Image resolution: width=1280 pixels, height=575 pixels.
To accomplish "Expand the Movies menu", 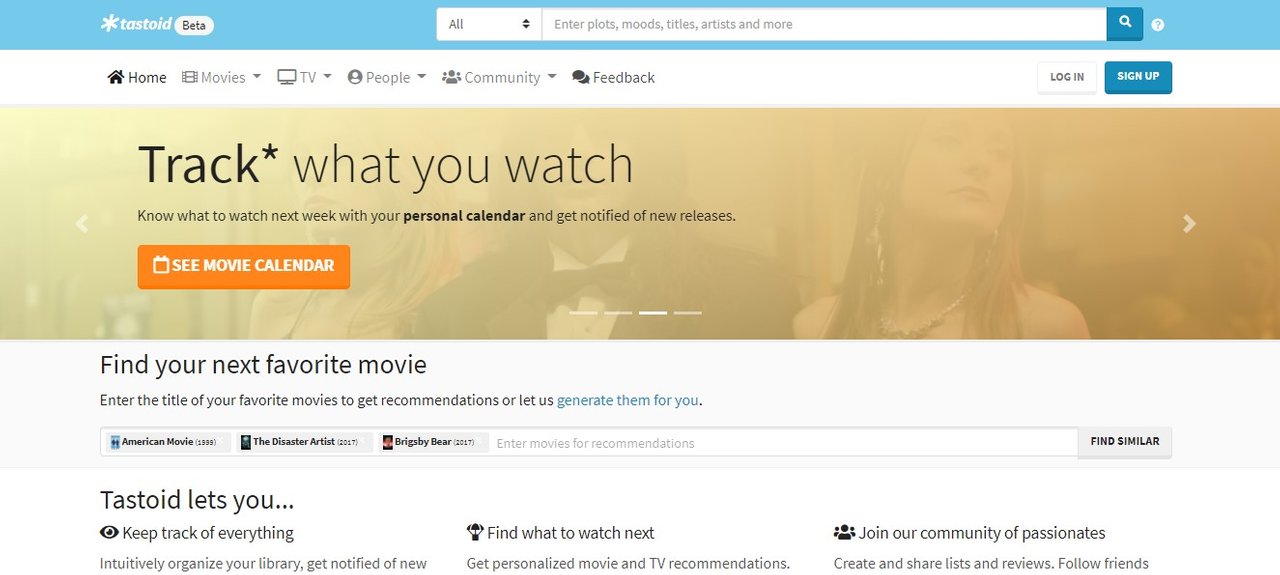I will pyautogui.click(x=221, y=77).
